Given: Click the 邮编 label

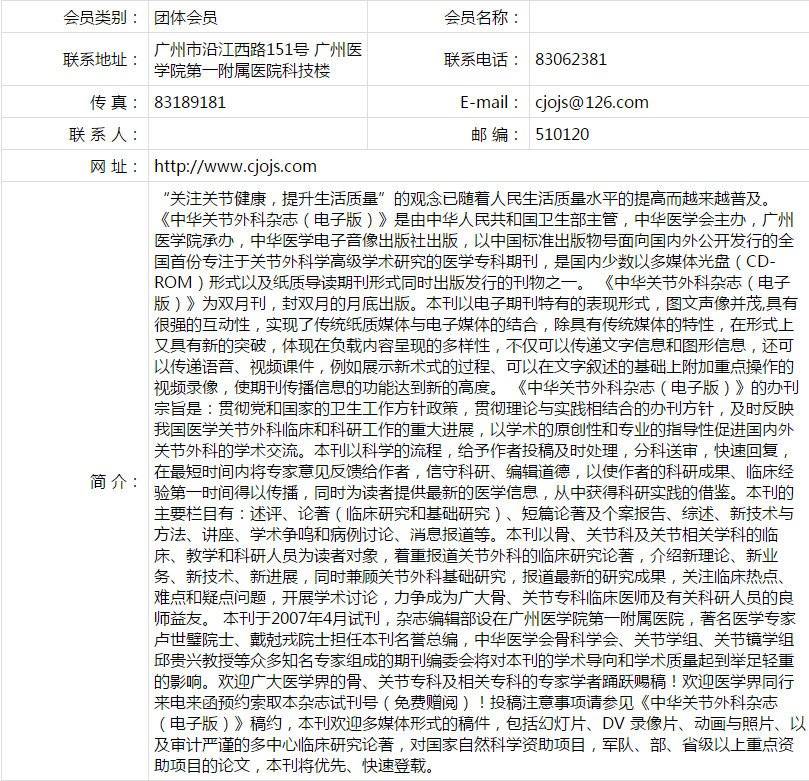Looking at the screenshot, I should [495, 135].
